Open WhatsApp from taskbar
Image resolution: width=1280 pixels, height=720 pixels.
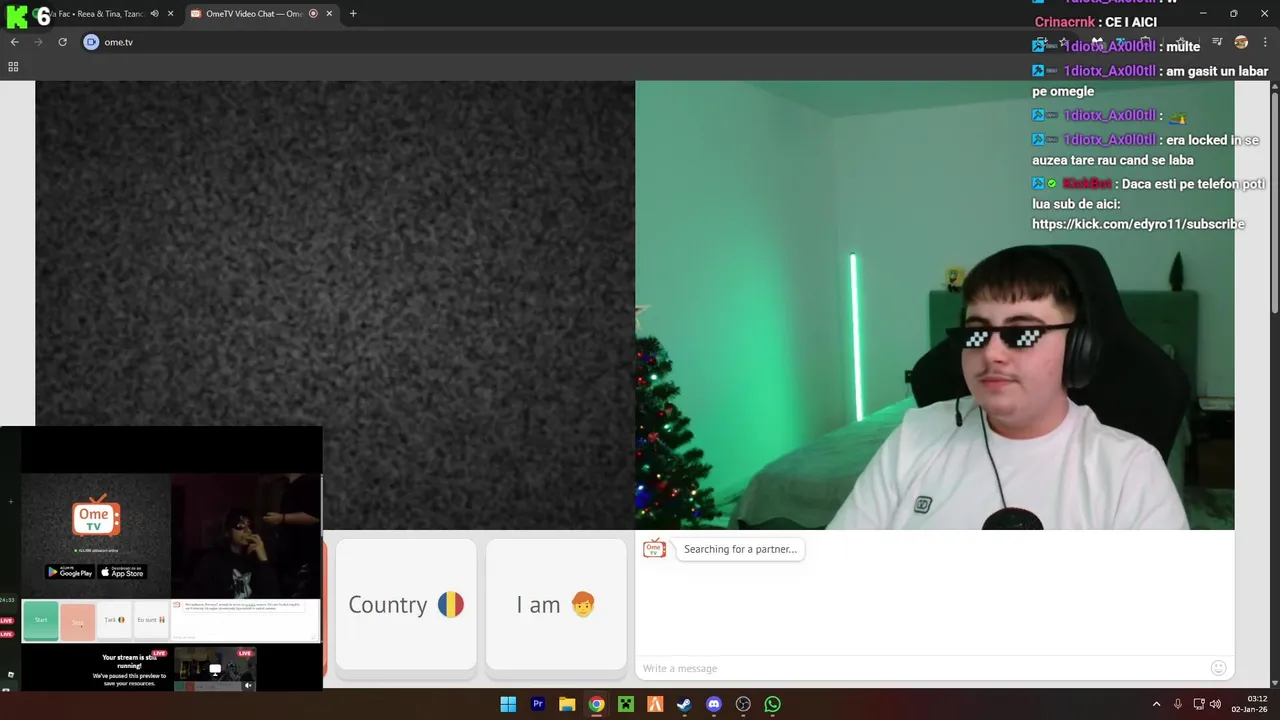772,704
